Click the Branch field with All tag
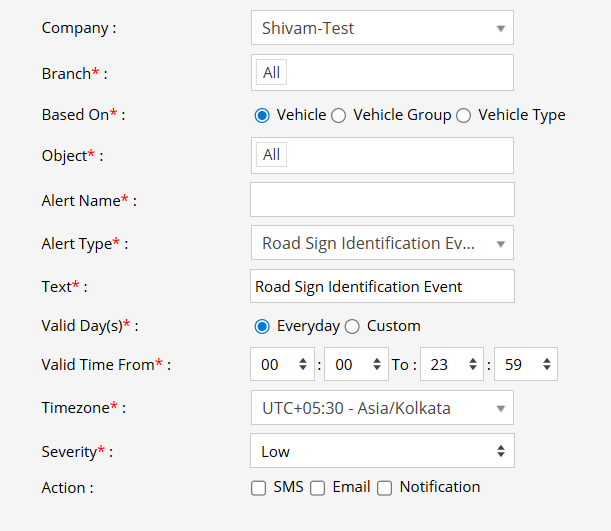Viewport: 611px width, 531px height. pos(381,72)
